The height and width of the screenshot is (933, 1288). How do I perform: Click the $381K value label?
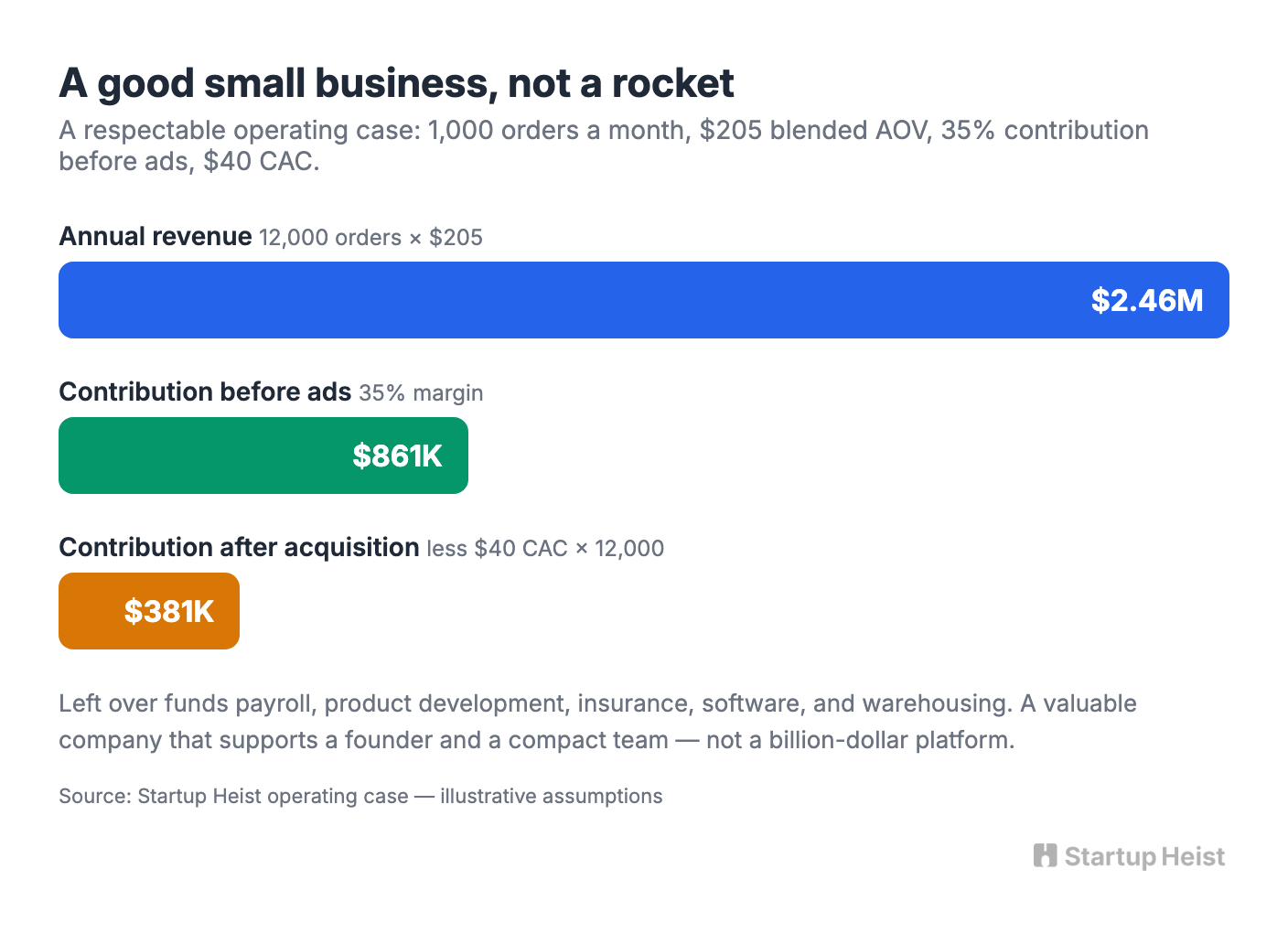click(x=169, y=611)
